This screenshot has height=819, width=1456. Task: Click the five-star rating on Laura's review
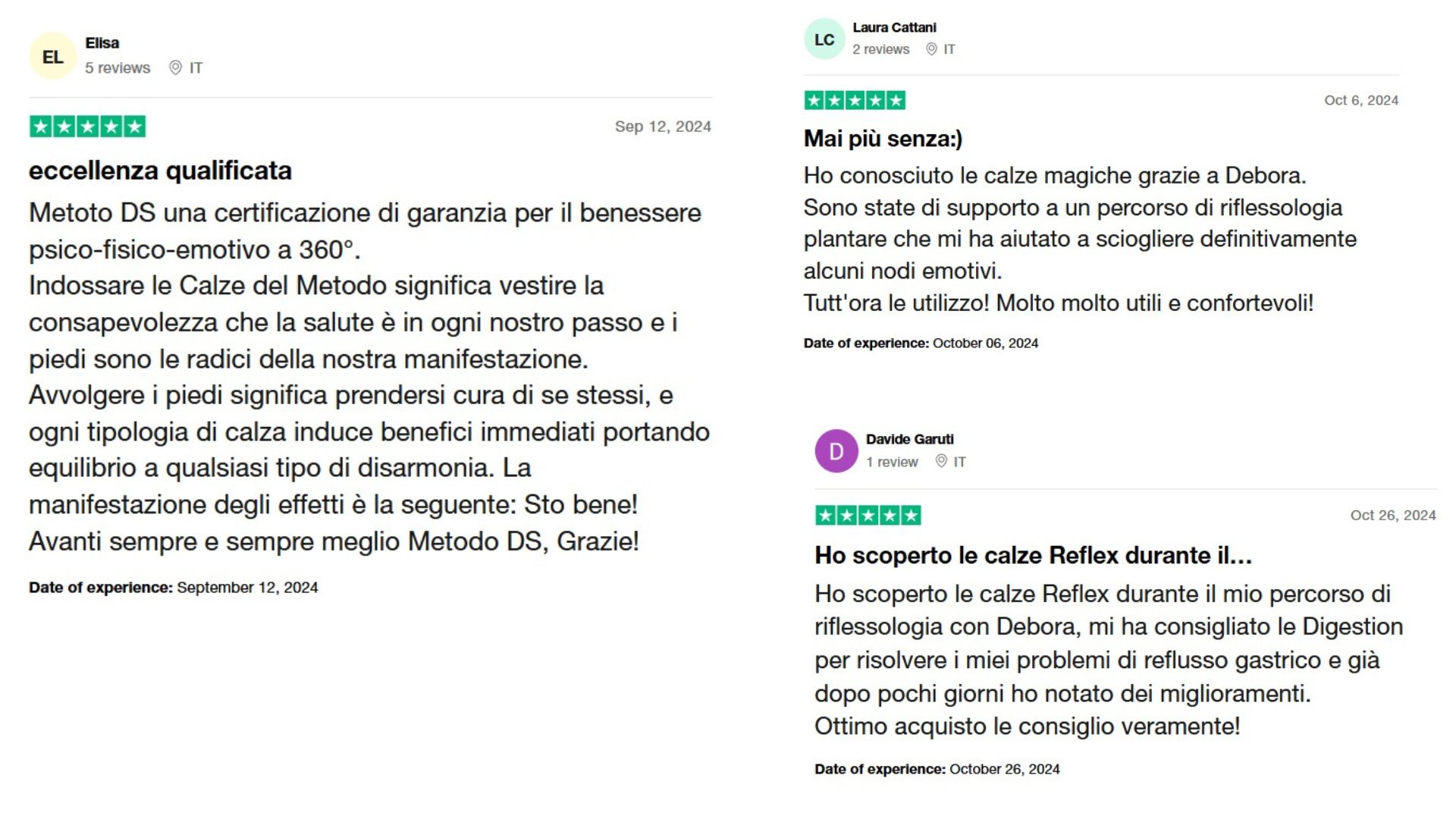[x=855, y=100]
